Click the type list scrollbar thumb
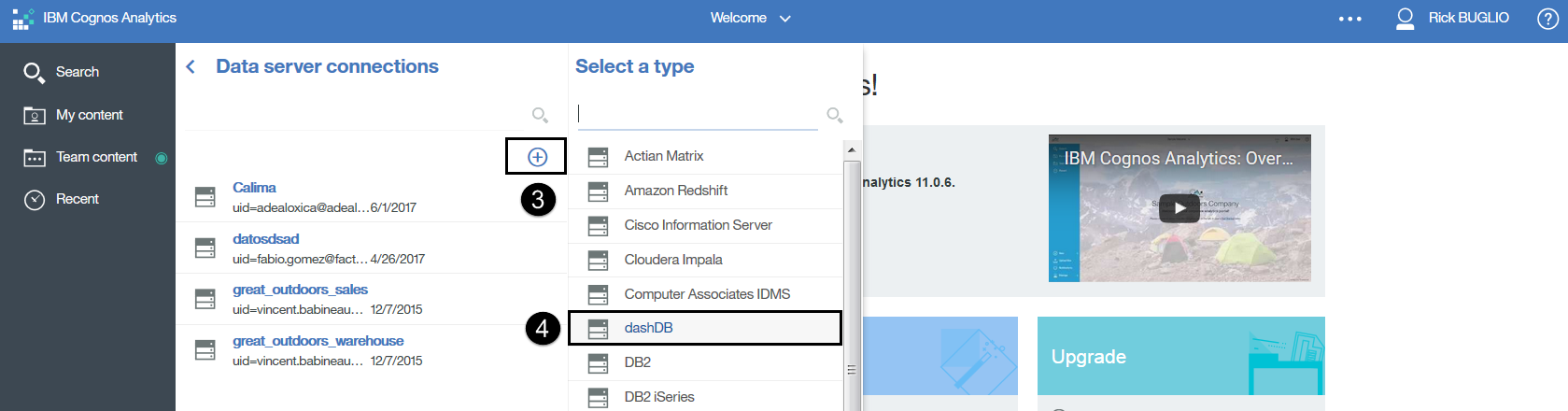The width and height of the screenshot is (1568, 411). pyautogui.click(x=851, y=285)
